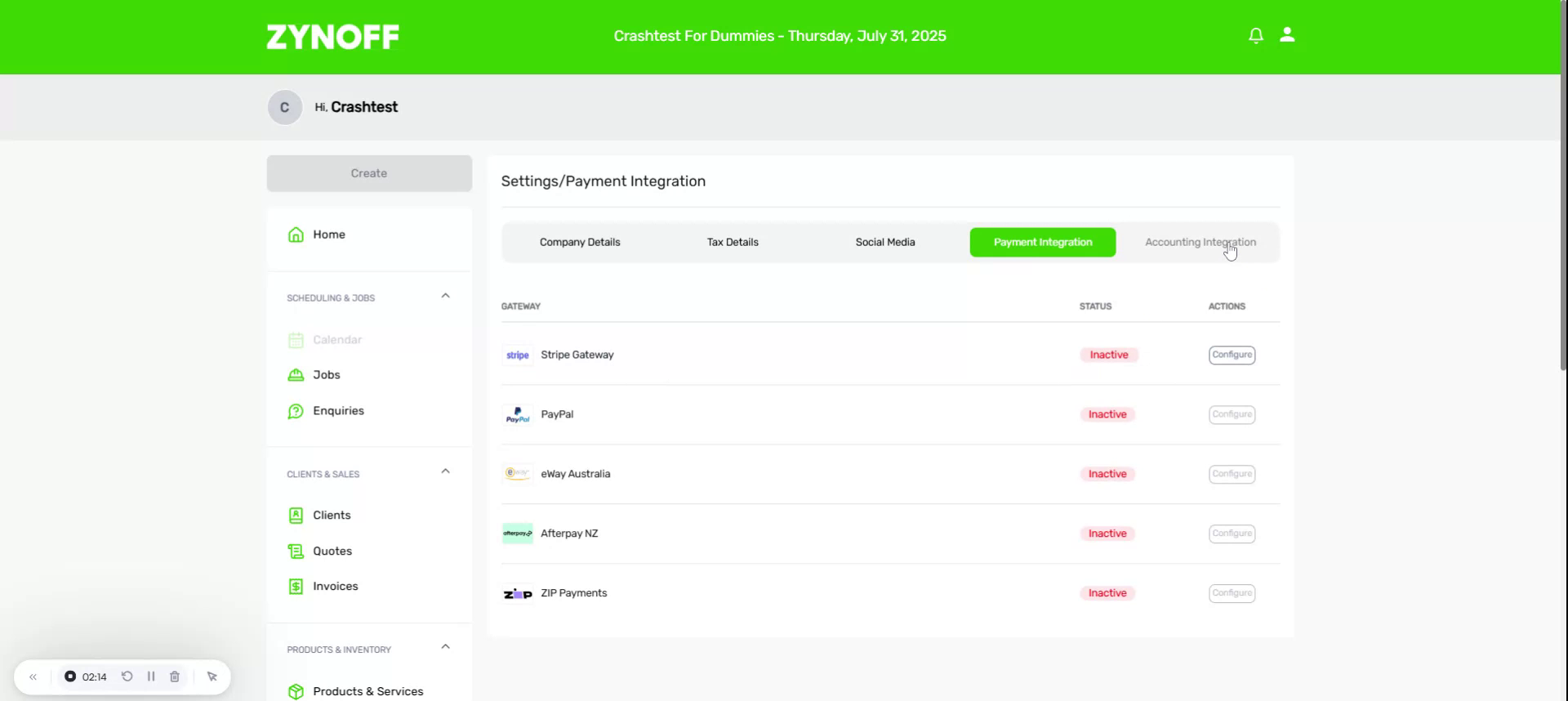Click the PayPal logo icon
Viewport: 1568px width, 701px height.
(518, 415)
